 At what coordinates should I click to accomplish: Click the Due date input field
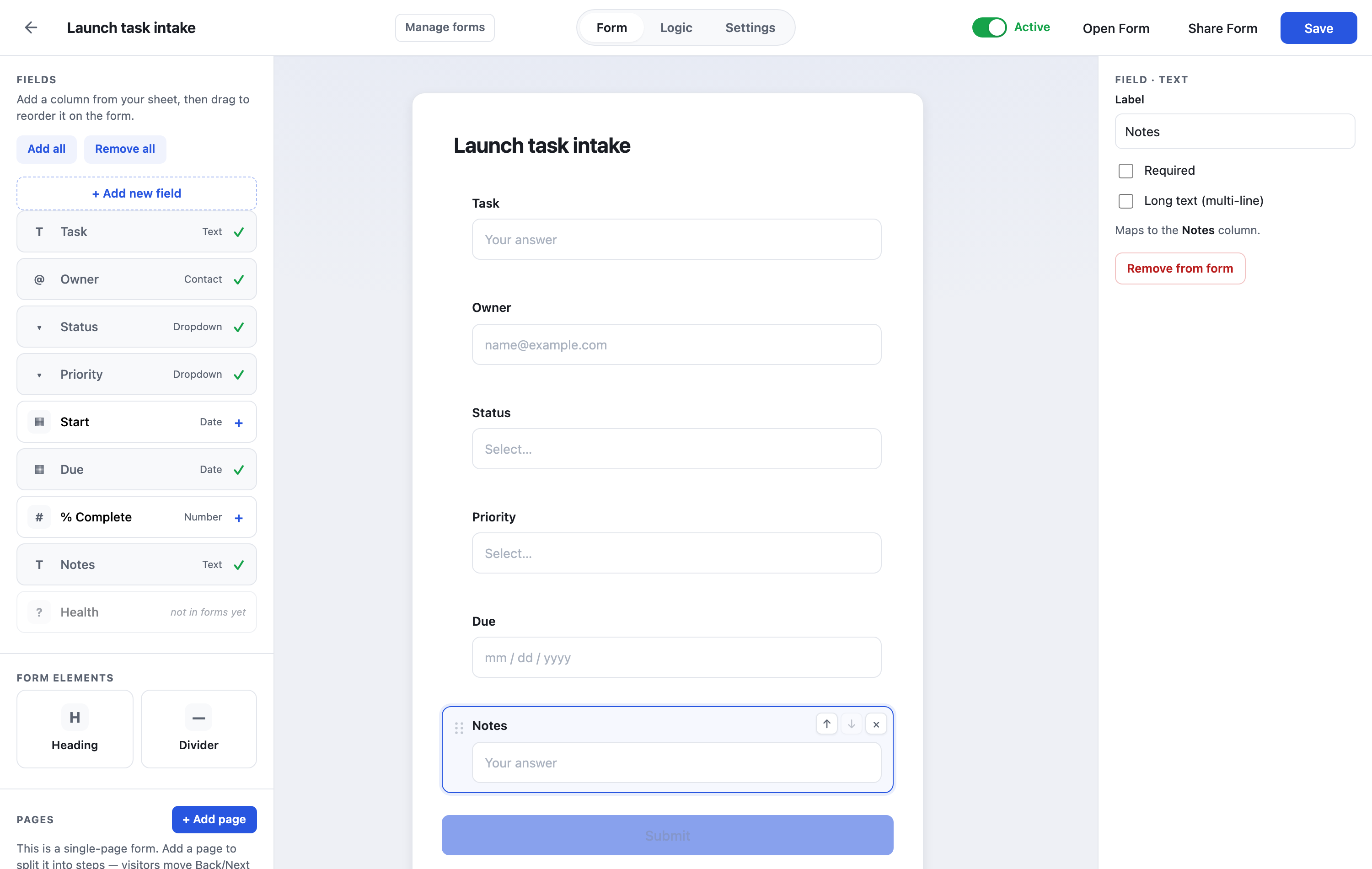point(676,658)
